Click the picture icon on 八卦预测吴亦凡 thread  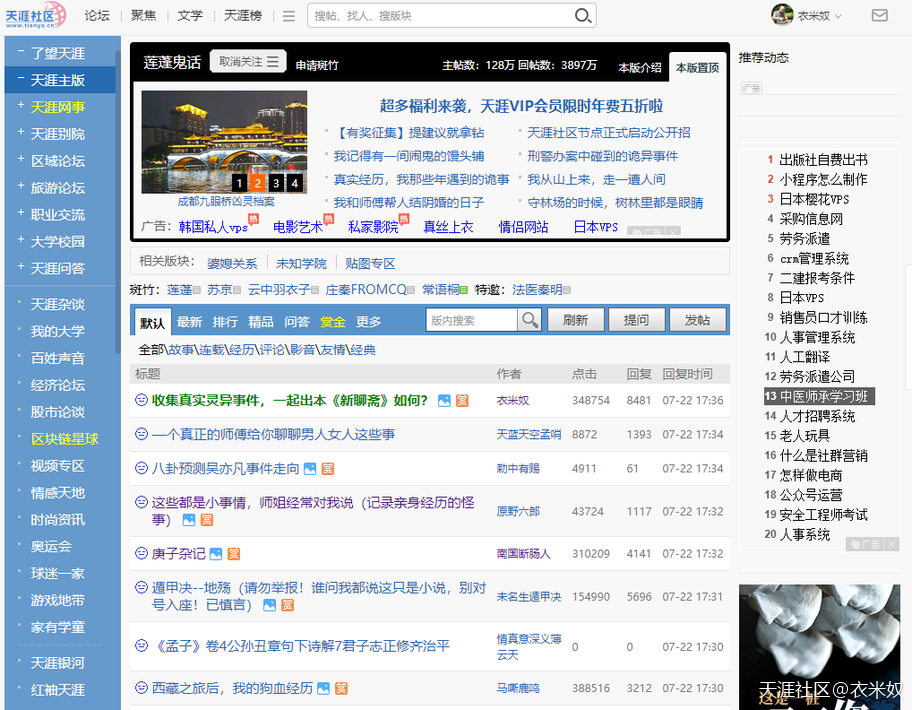[310, 469]
